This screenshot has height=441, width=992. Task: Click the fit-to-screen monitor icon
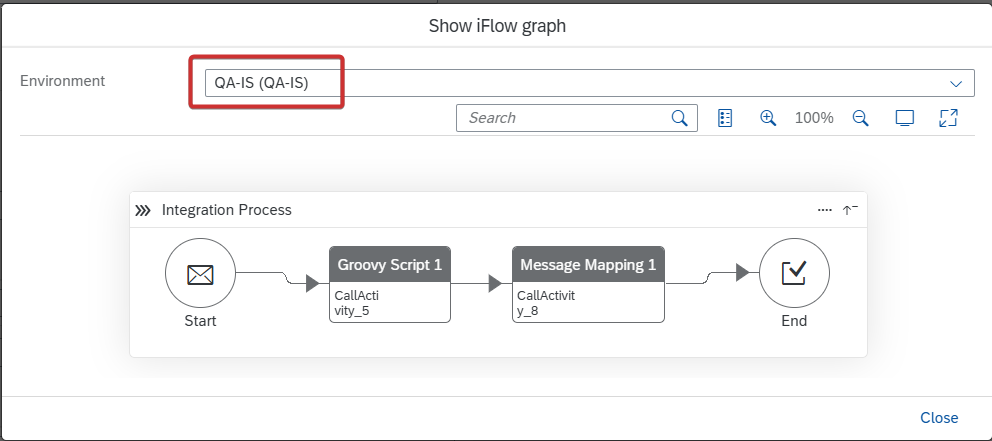tap(905, 118)
